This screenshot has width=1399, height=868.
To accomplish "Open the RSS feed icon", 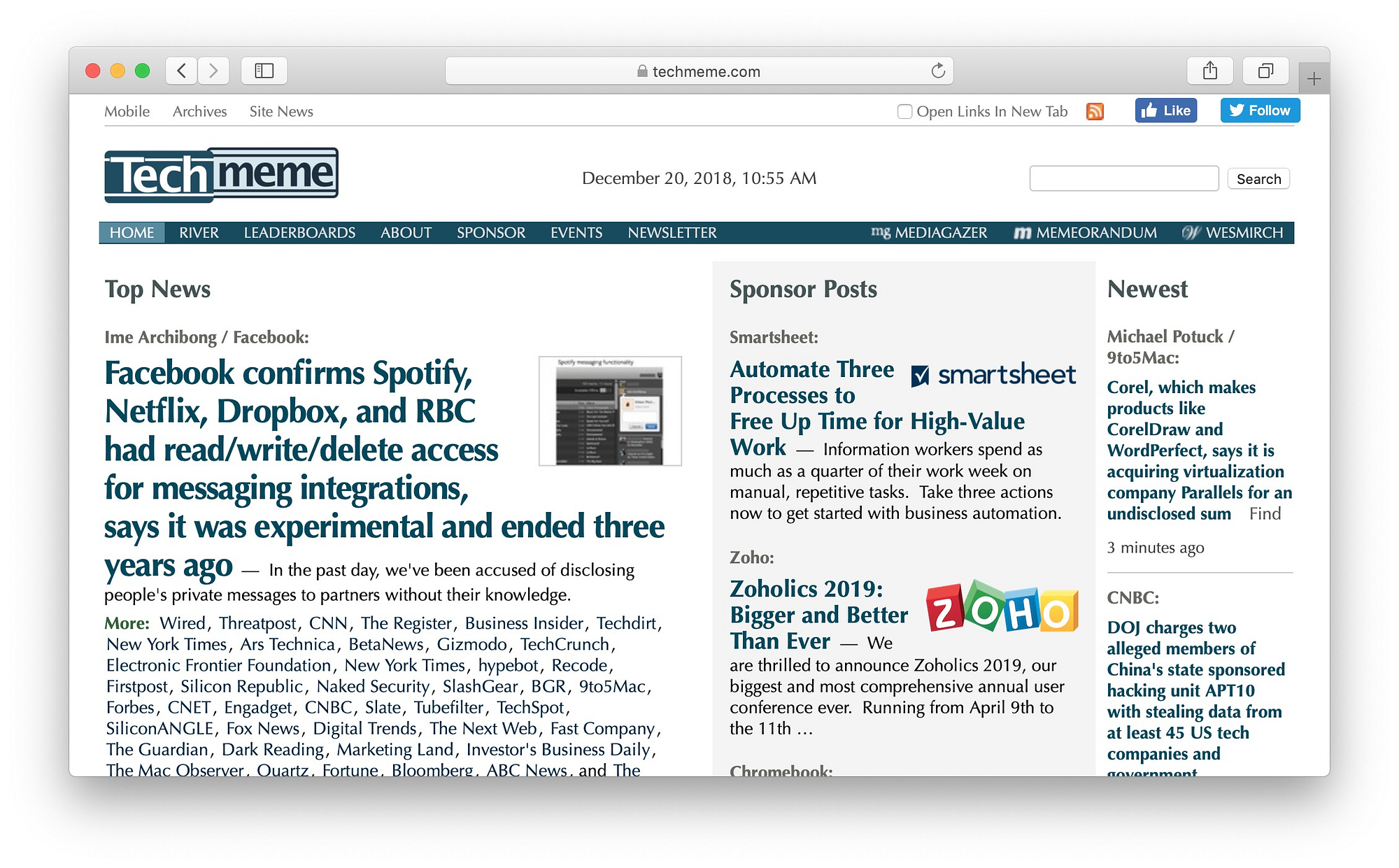I will tap(1095, 111).
